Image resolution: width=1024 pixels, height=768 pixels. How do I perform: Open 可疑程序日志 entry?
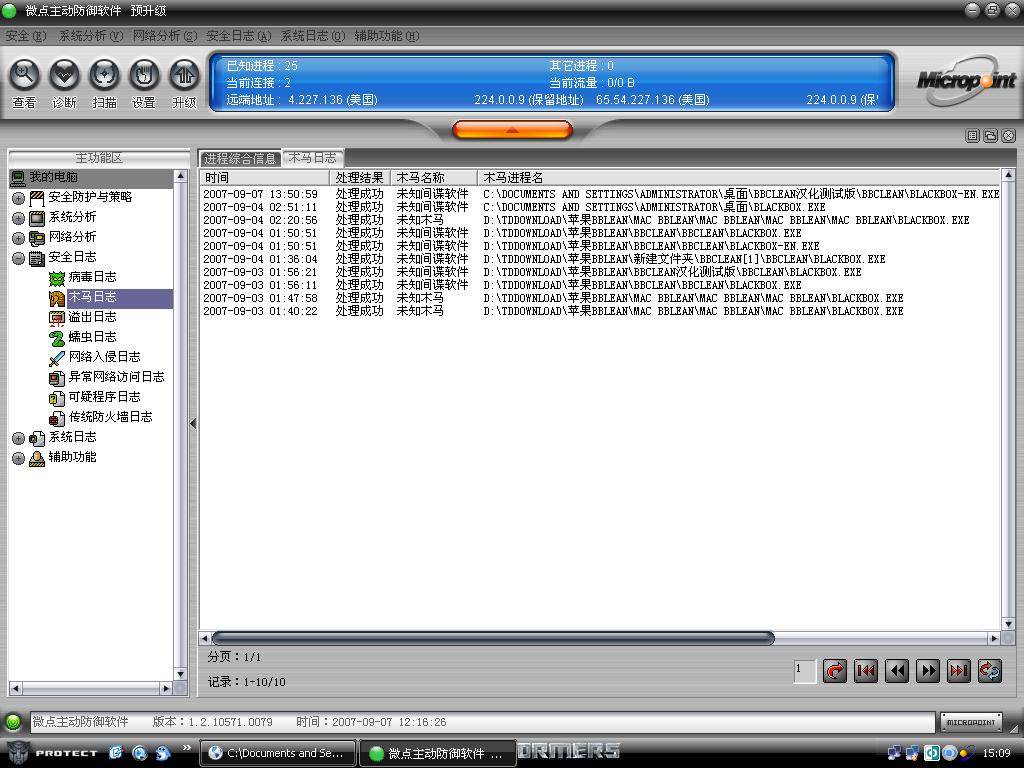pos(104,397)
